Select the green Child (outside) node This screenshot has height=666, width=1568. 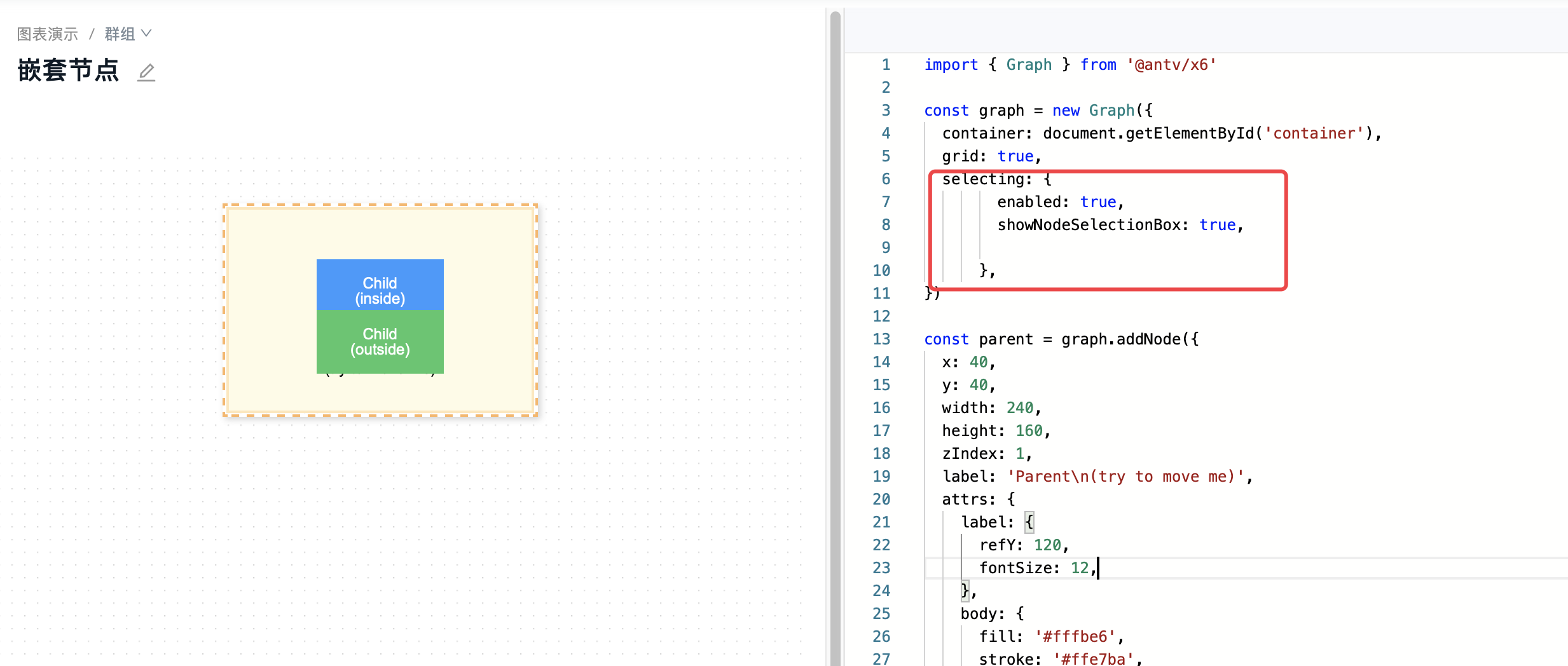coord(380,342)
